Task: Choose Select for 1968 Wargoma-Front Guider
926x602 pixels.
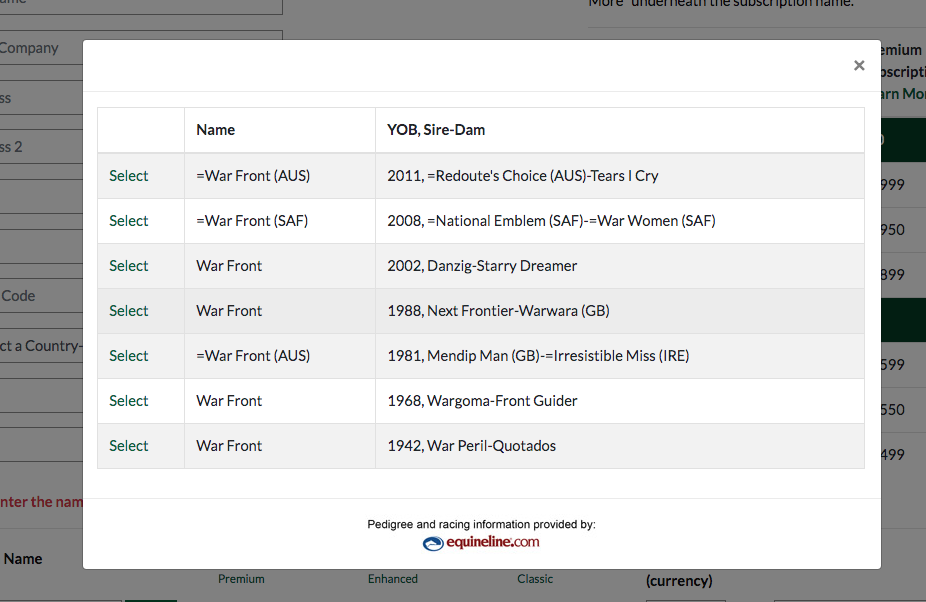Action: pyautogui.click(x=128, y=401)
